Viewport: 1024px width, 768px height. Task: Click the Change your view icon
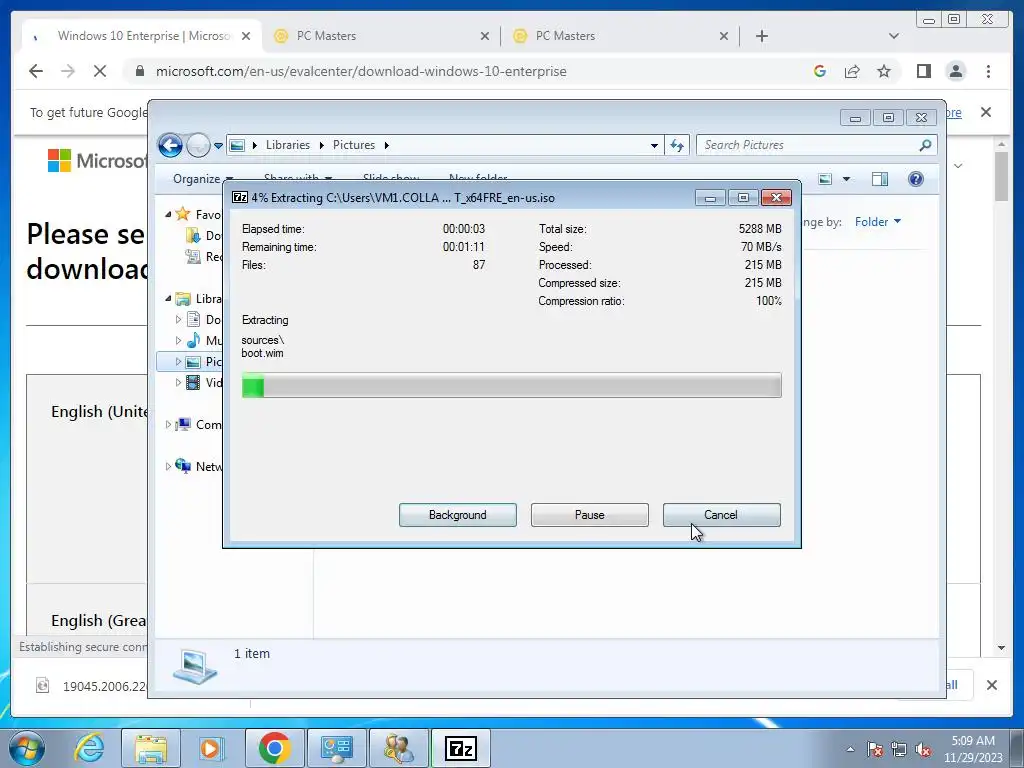pos(825,179)
